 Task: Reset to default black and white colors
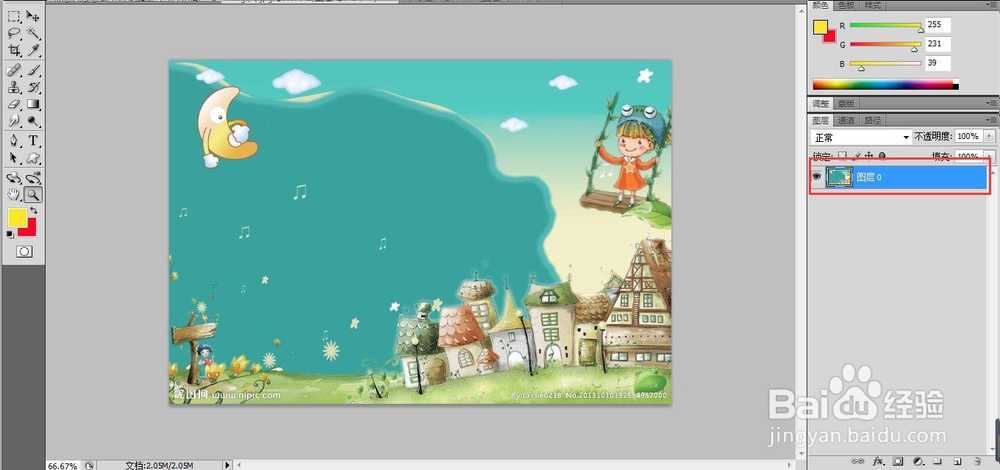click(10, 234)
